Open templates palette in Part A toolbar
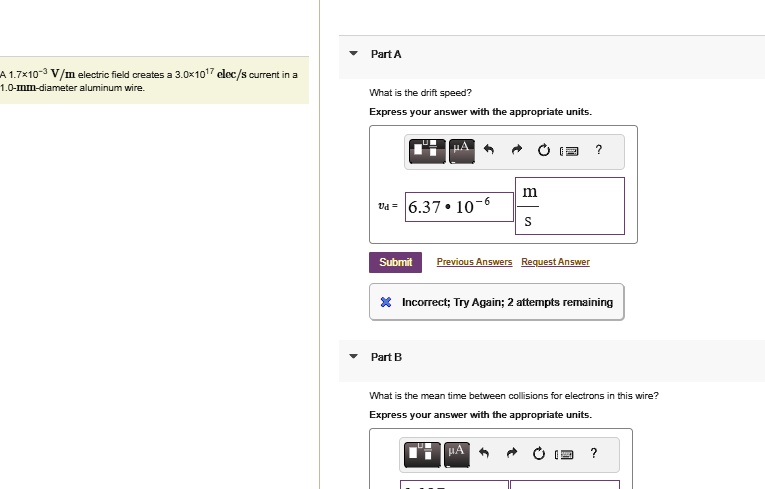Screen dimensions: 765x489 427,151
